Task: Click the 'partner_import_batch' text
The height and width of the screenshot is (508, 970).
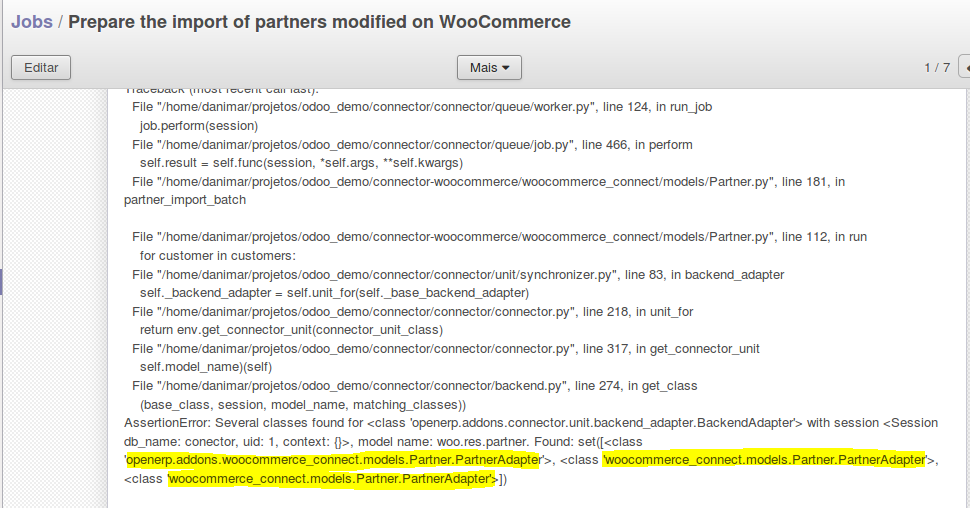Action: click(x=185, y=200)
